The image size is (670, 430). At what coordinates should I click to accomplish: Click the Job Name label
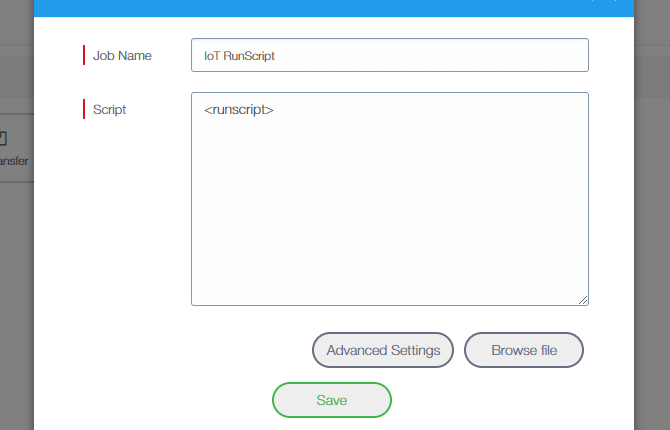[122, 56]
